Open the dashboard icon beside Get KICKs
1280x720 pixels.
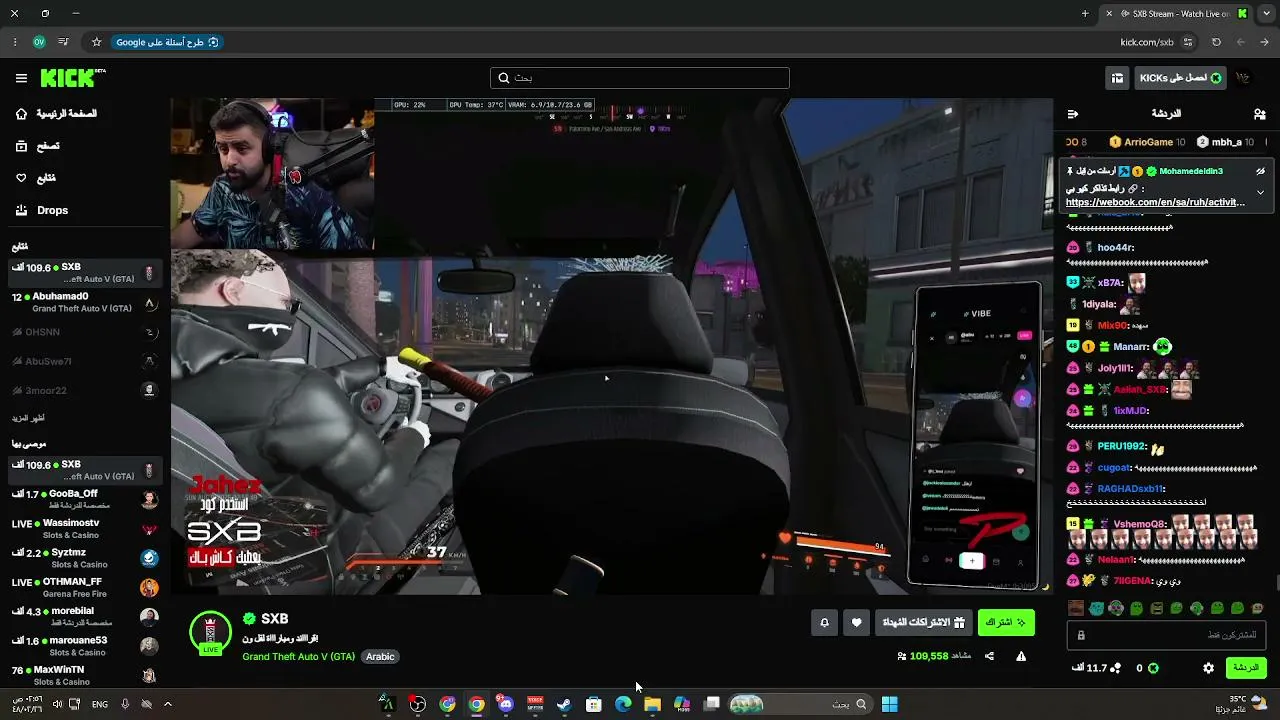tap(1117, 78)
